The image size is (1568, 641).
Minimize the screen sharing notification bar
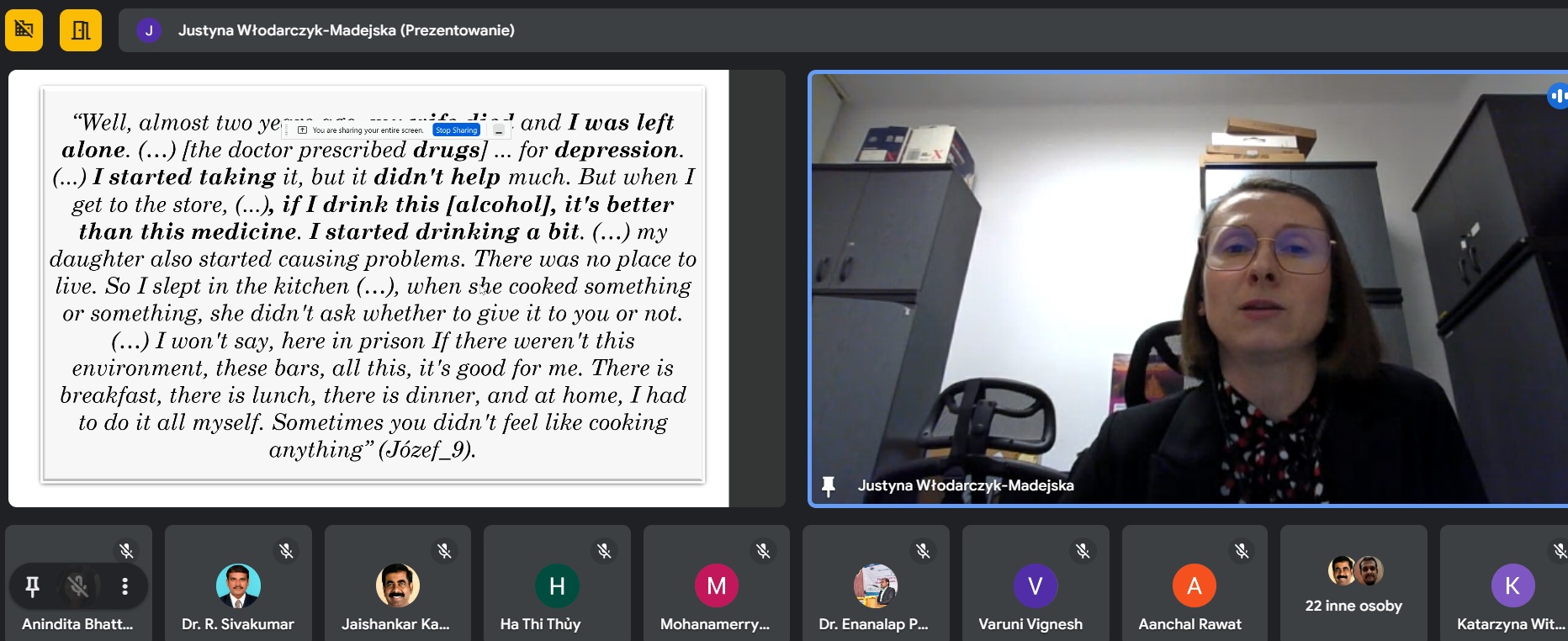[x=499, y=130]
